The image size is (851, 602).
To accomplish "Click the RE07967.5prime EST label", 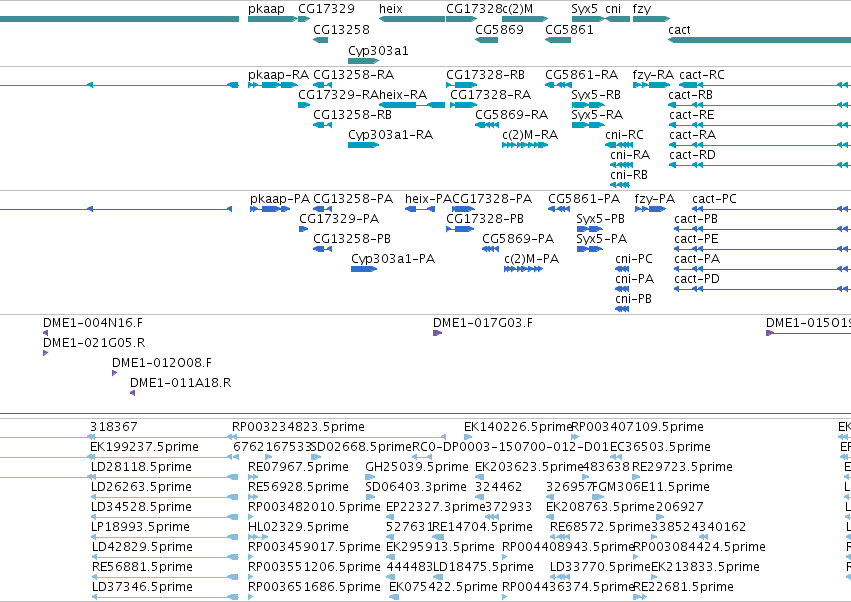I will pos(298,467).
